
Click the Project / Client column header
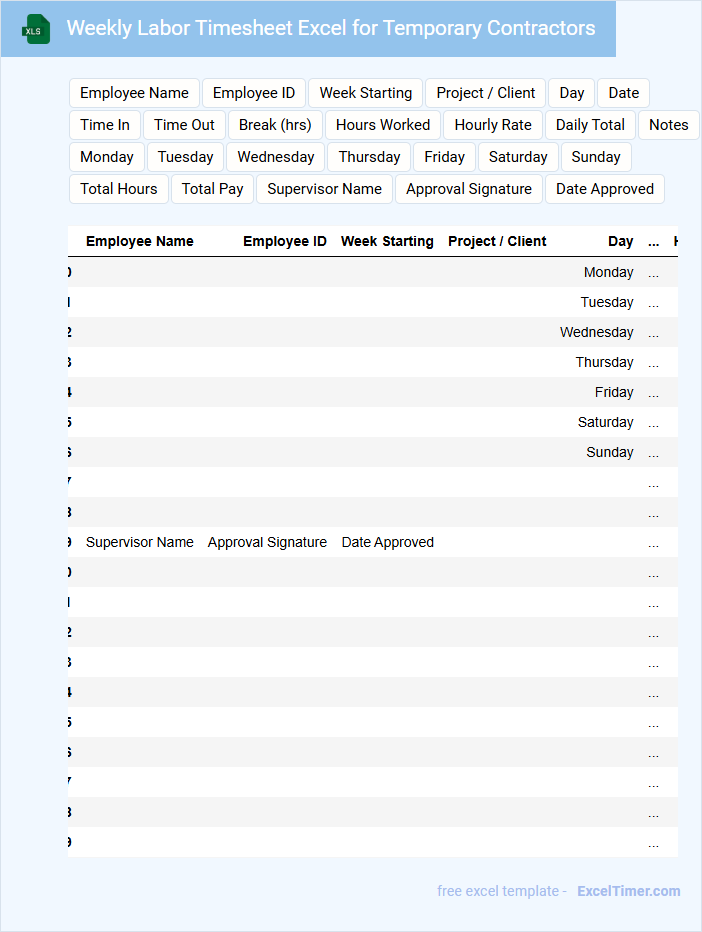(497, 241)
